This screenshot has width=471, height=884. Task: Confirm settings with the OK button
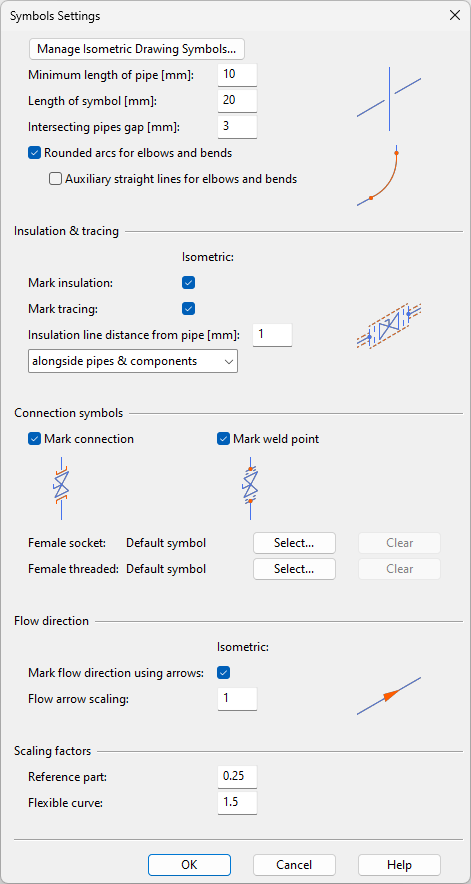(190, 865)
